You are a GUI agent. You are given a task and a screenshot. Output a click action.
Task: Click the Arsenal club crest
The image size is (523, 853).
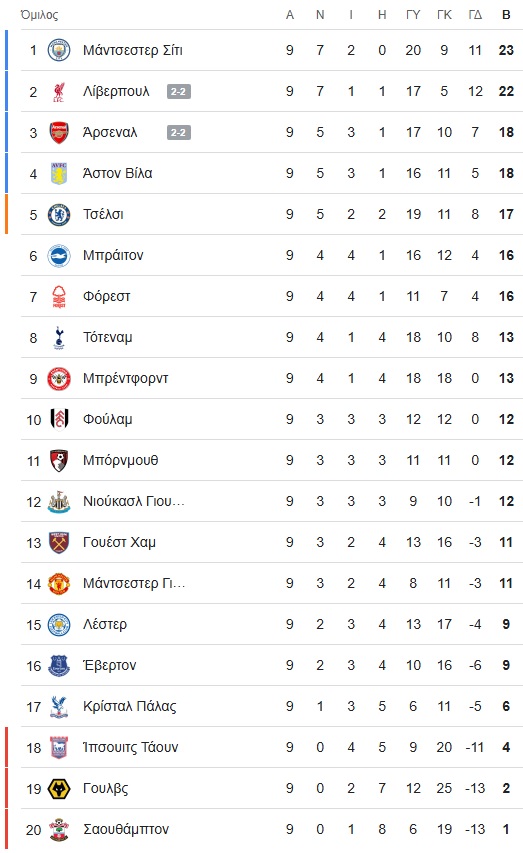point(59,132)
